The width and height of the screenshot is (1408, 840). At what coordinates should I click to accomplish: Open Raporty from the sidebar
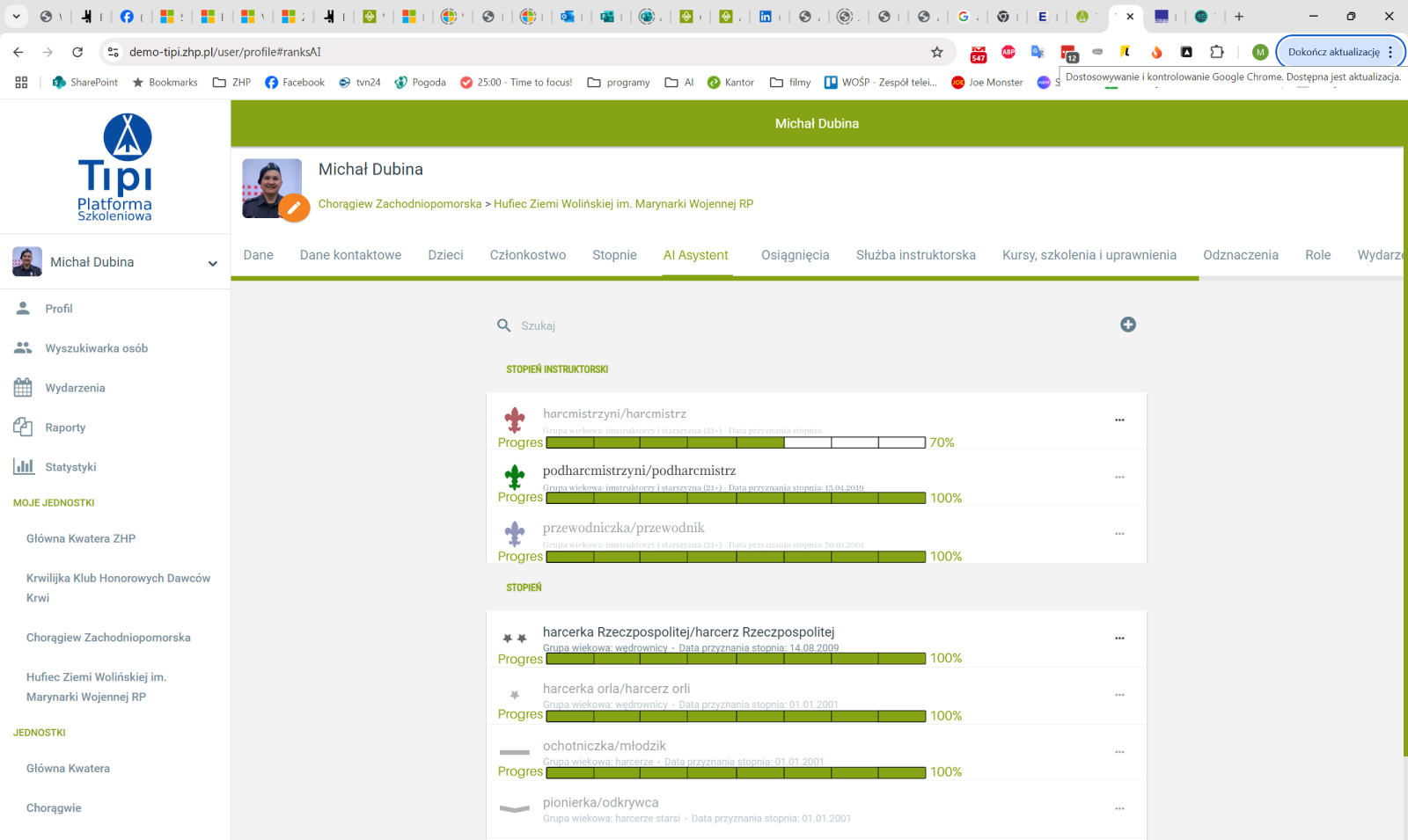click(x=65, y=427)
